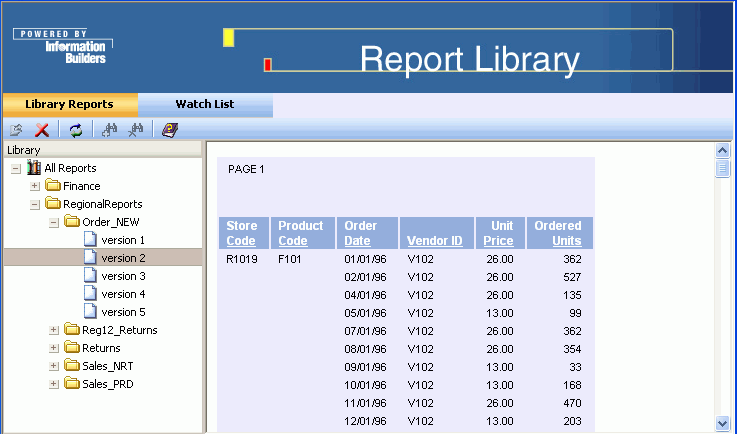This screenshot has width=737, height=434.
Task: Select version 4 in the tree
Action: pyautogui.click(x=124, y=294)
